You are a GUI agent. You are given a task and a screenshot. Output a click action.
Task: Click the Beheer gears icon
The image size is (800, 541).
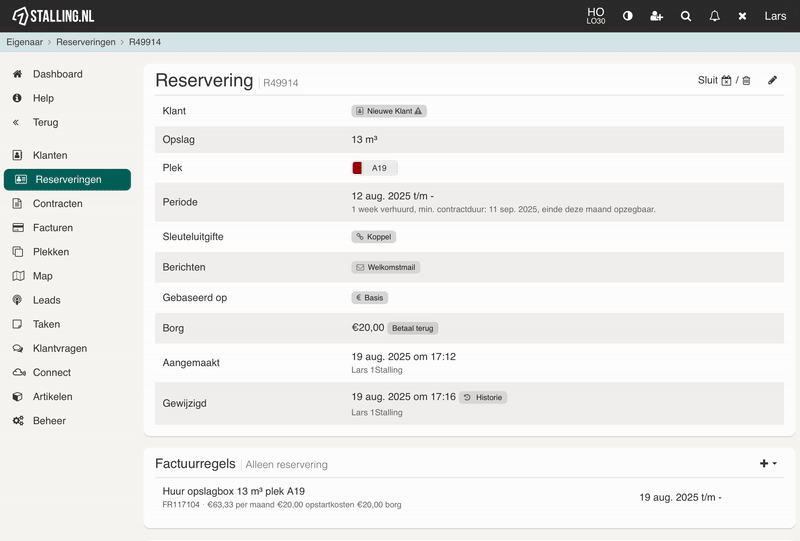[x=18, y=421]
